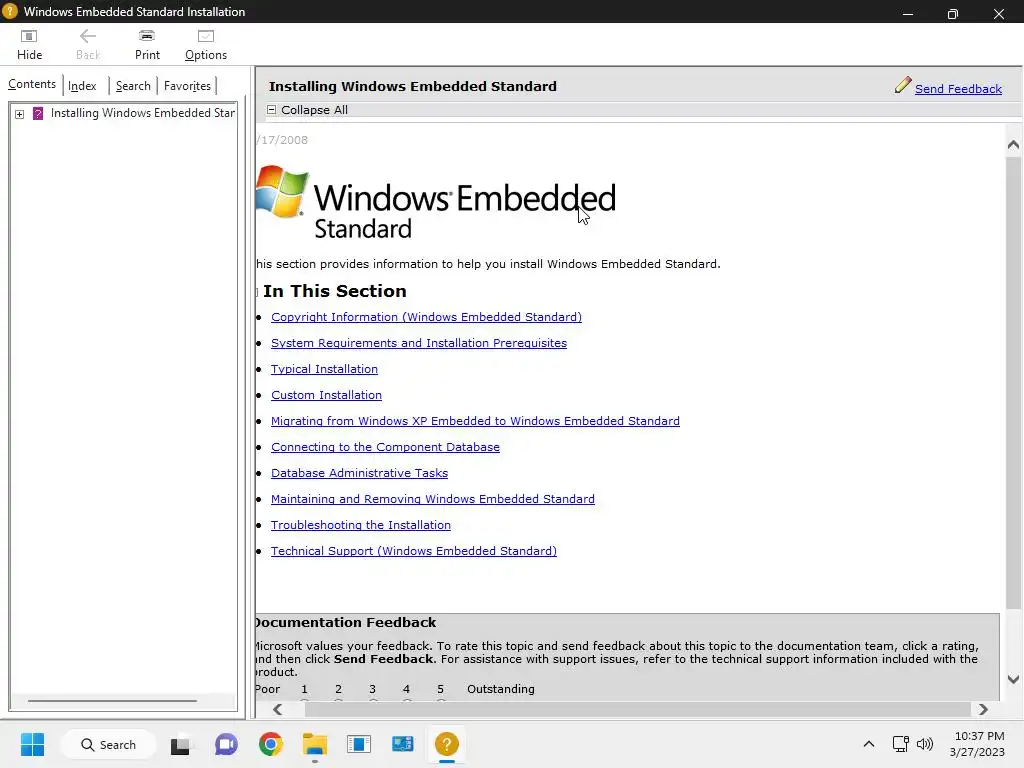Click the pencil icon beside Send Feedback

click(903, 86)
